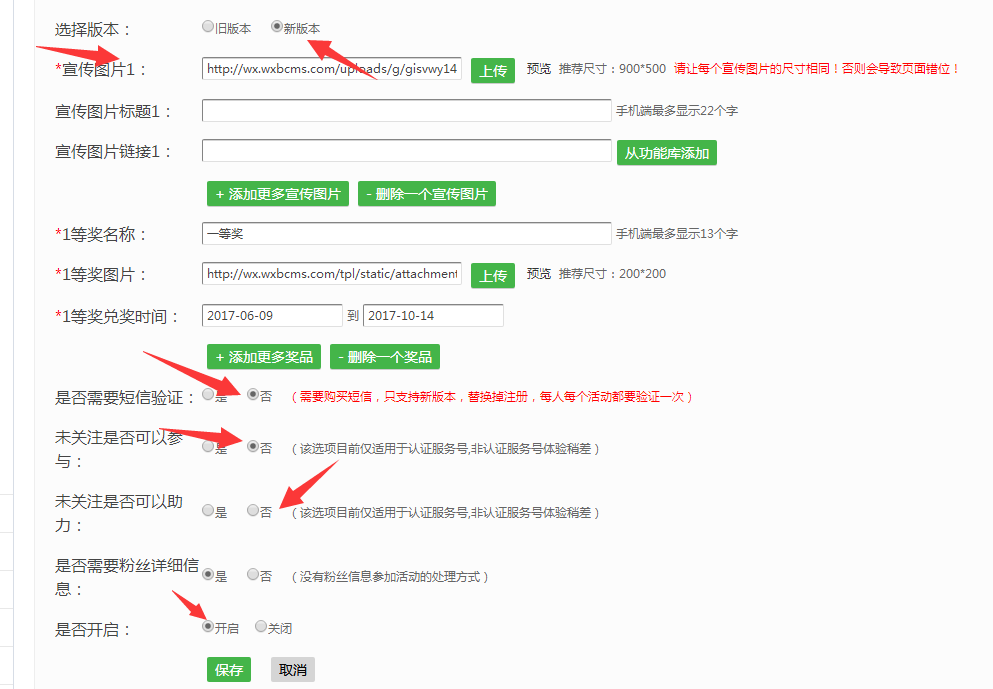Focus the 宣传图片标题1 text field
Image resolution: width=993 pixels, height=689 pixels.
tap(407, 110)
